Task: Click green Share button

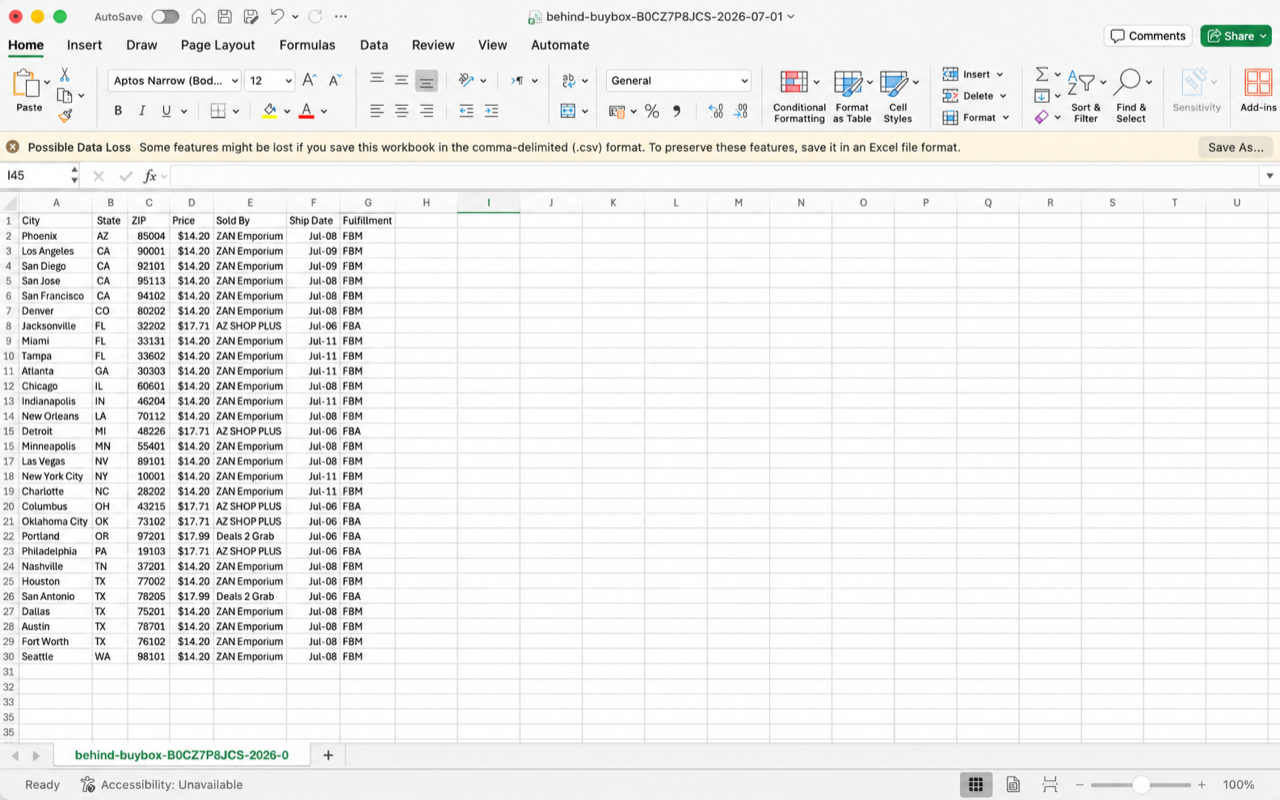Action: [x=1236, y=36]
